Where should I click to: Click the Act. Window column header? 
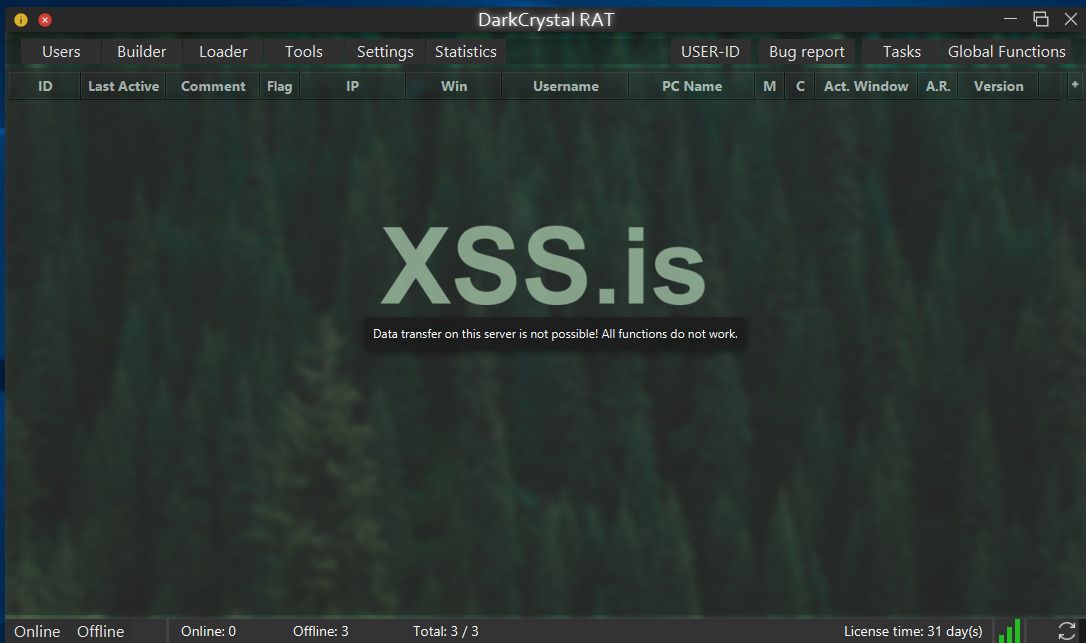tap(866, 86)
